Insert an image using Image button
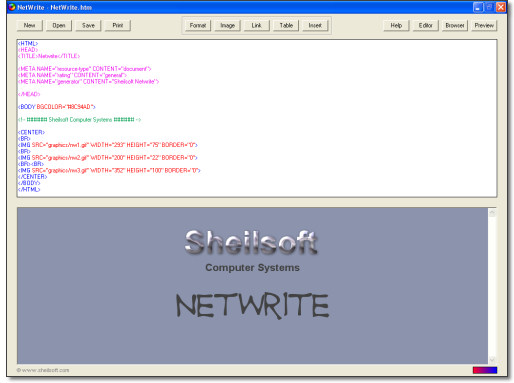 [x=227, y=25]
